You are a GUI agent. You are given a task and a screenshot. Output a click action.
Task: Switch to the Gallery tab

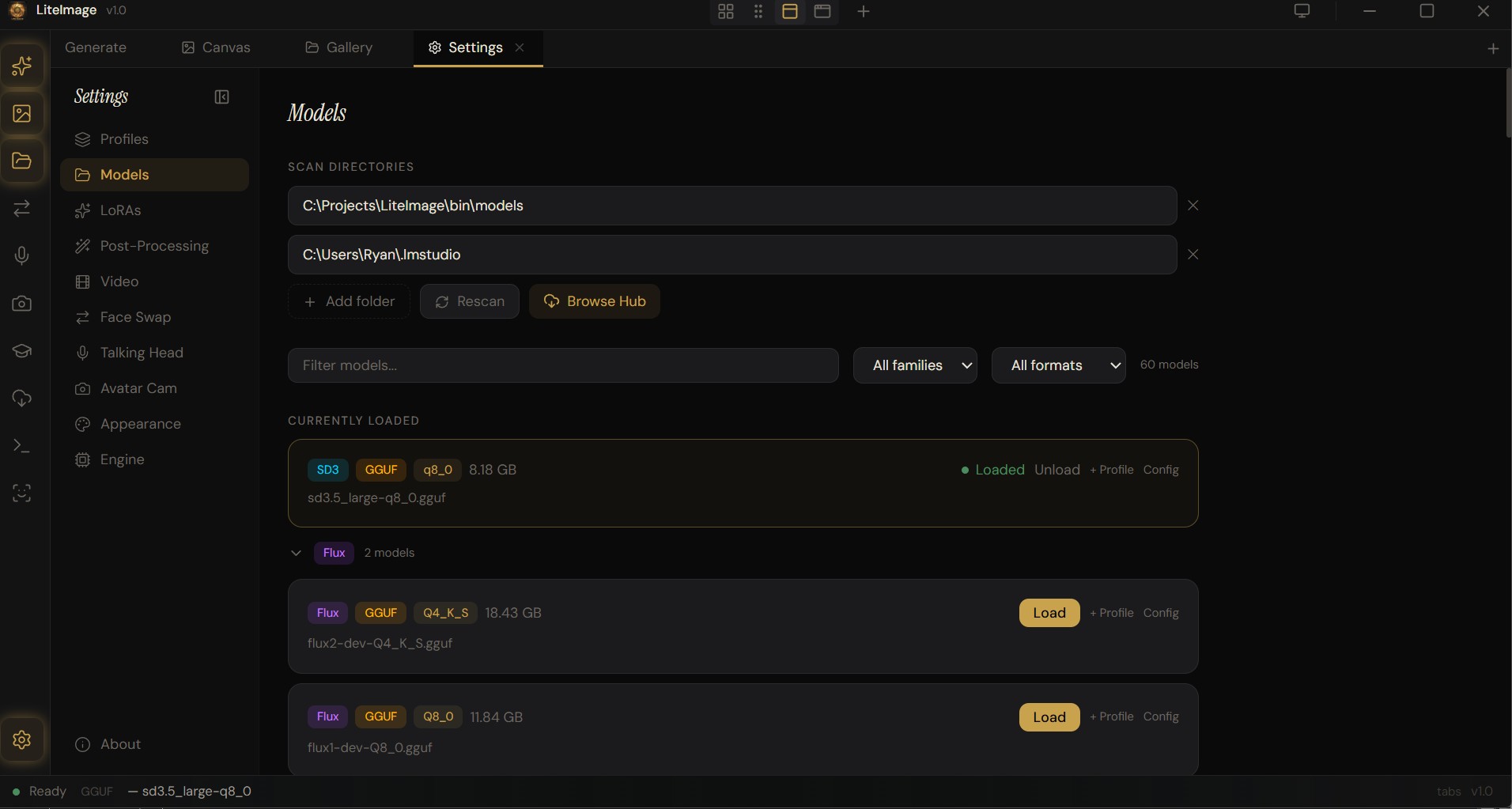pyautogui.click(x=339, y=47)
